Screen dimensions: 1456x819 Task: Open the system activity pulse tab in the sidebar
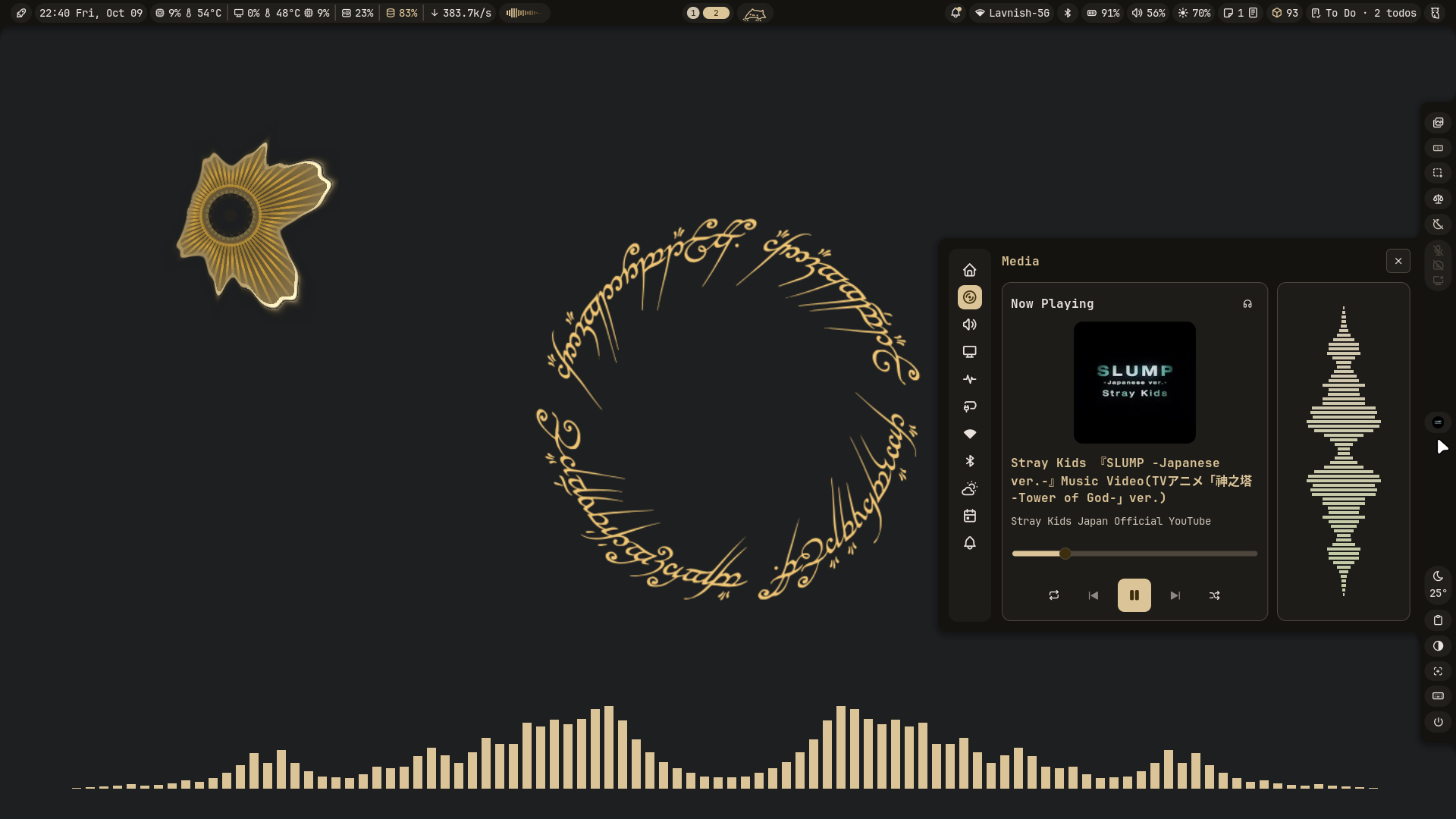[969, 379]
